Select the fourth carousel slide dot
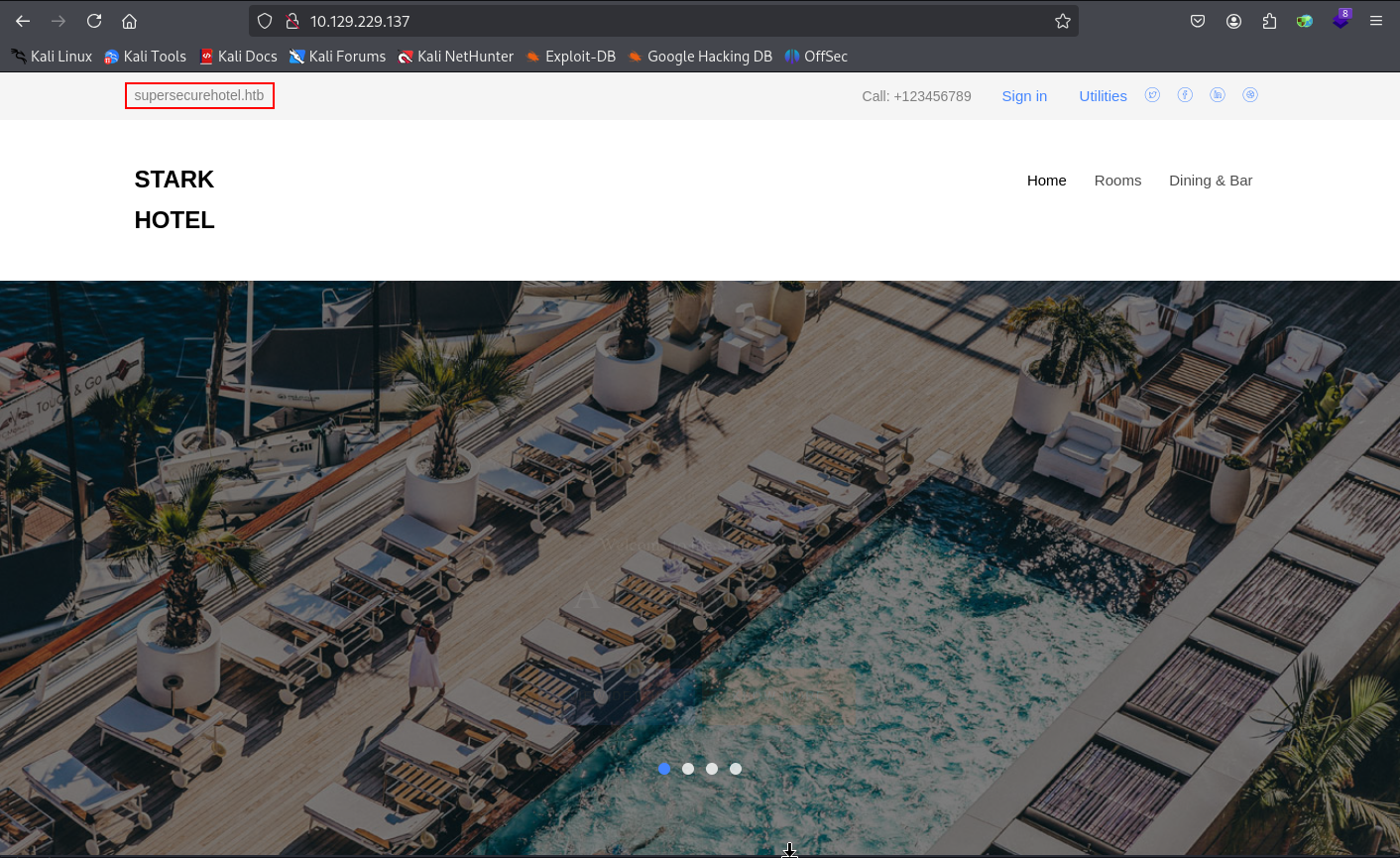 (736, 769)
